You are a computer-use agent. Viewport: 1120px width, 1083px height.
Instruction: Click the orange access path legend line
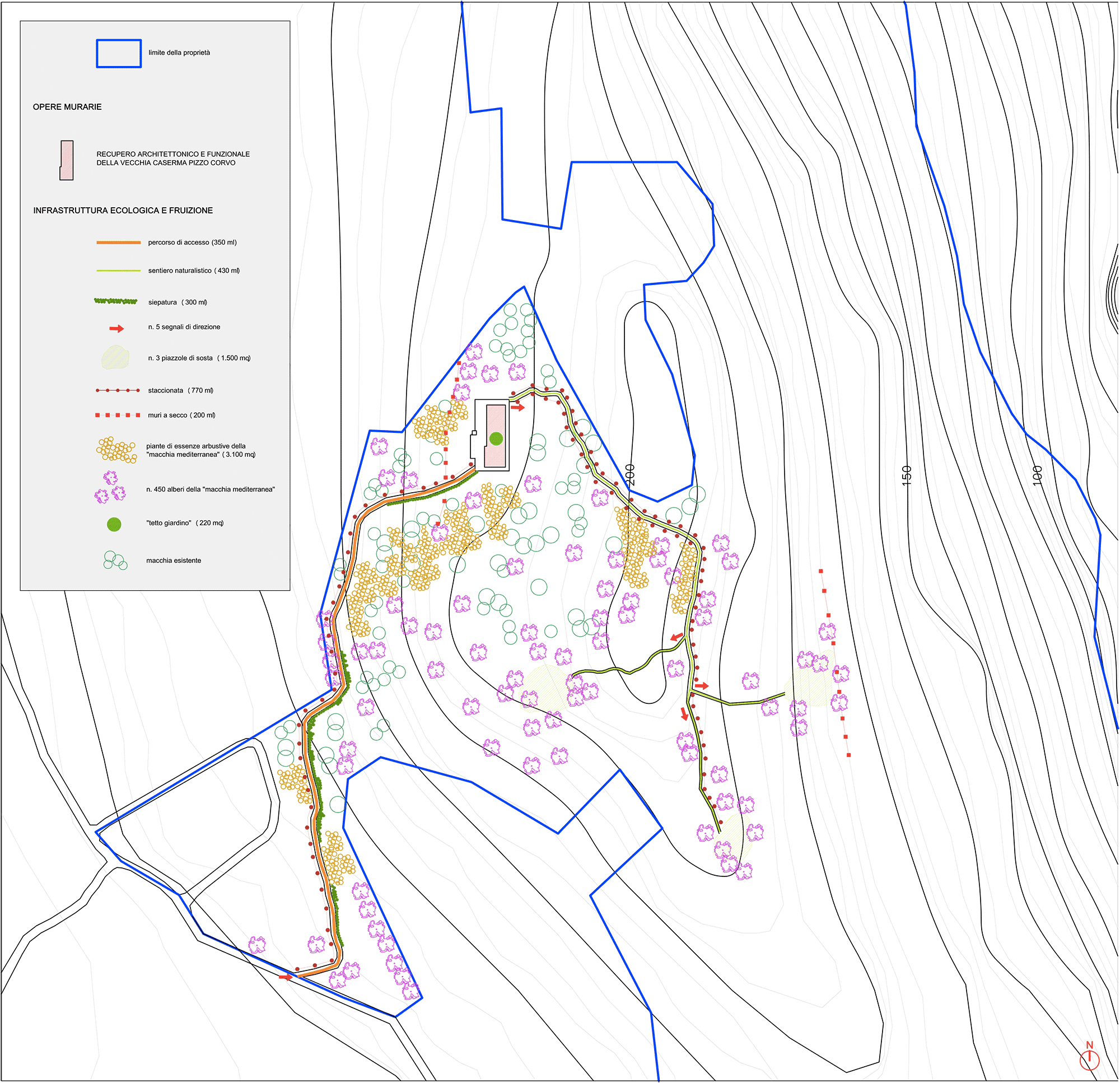click(119, 243)
